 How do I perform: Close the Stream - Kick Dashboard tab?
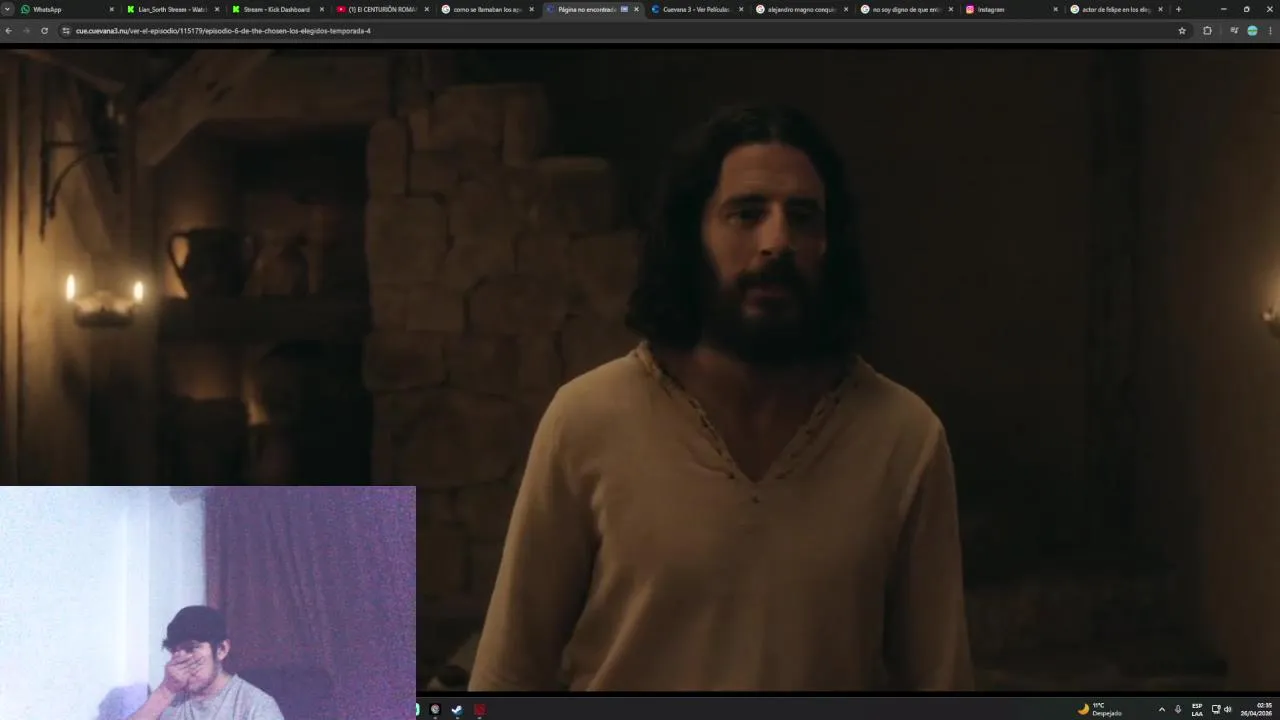click(322, 9)
